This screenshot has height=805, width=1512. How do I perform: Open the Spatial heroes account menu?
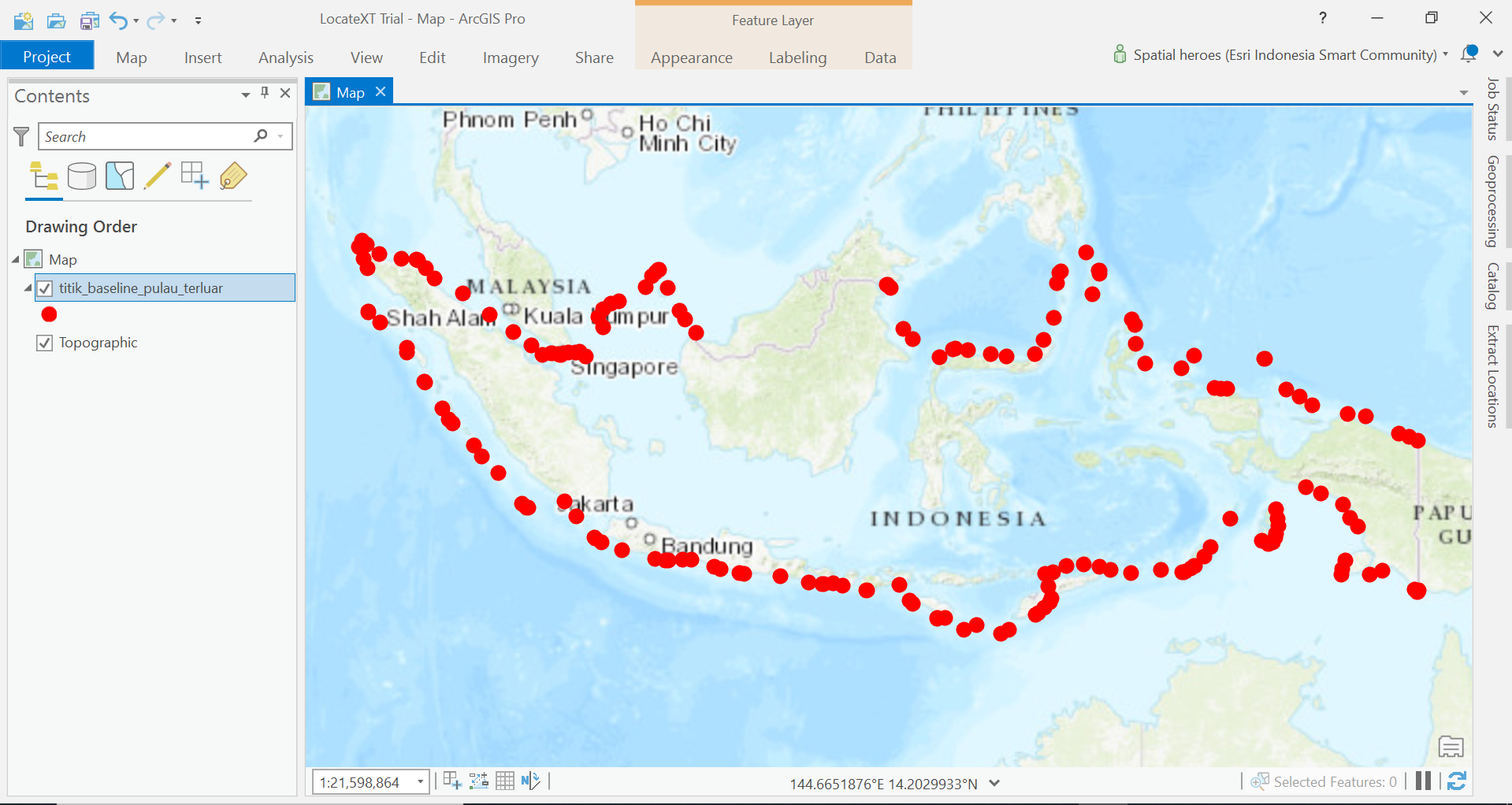[1280, 54]
